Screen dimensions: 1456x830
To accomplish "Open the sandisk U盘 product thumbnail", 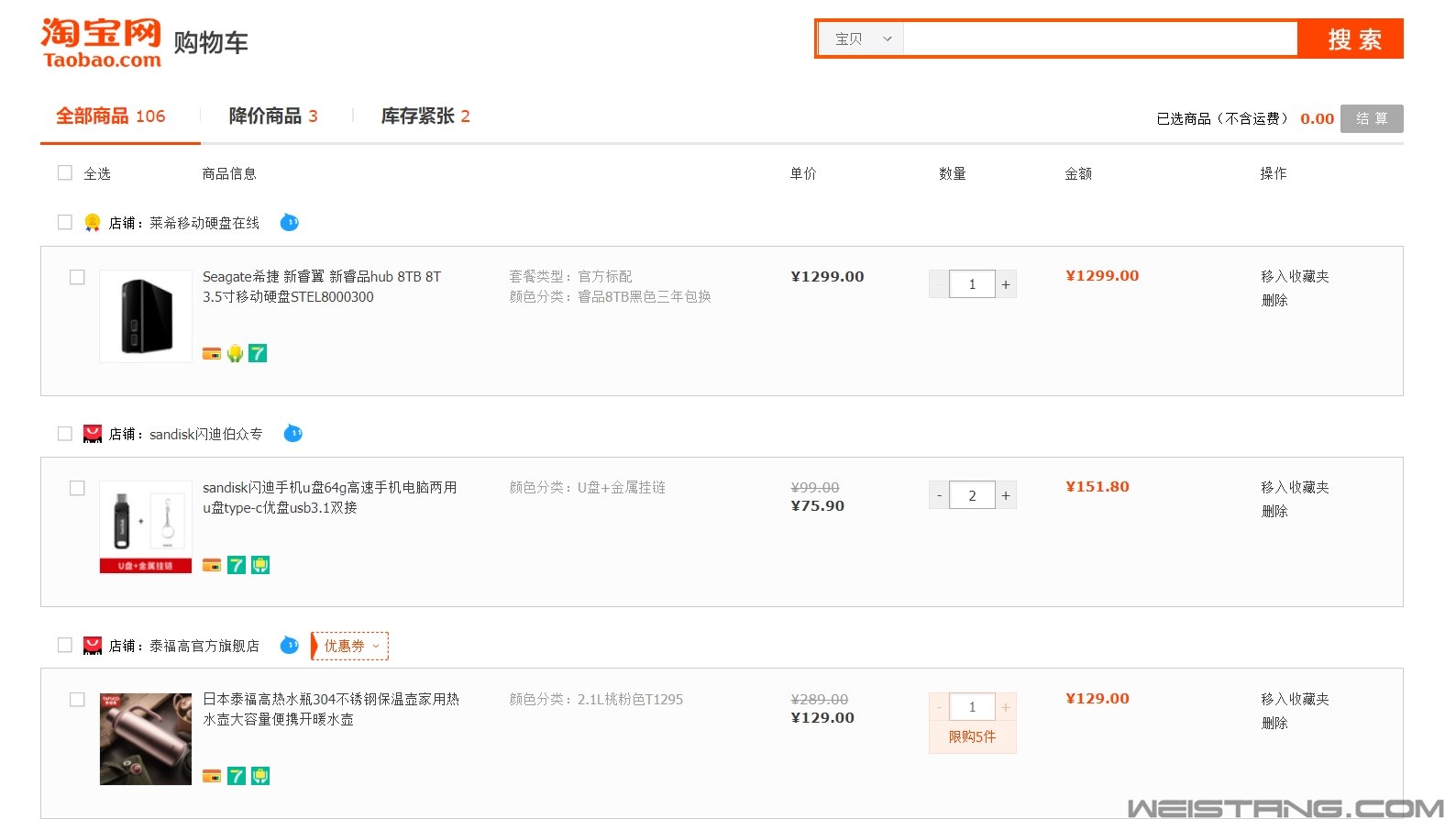I will click(x=146, y=527).
